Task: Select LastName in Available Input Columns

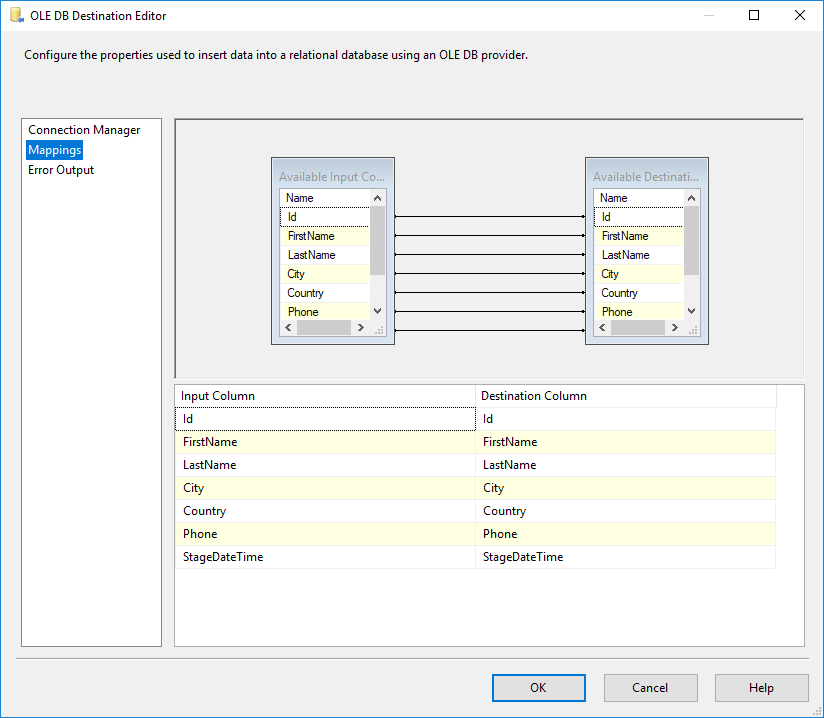Action: (325, 255)
